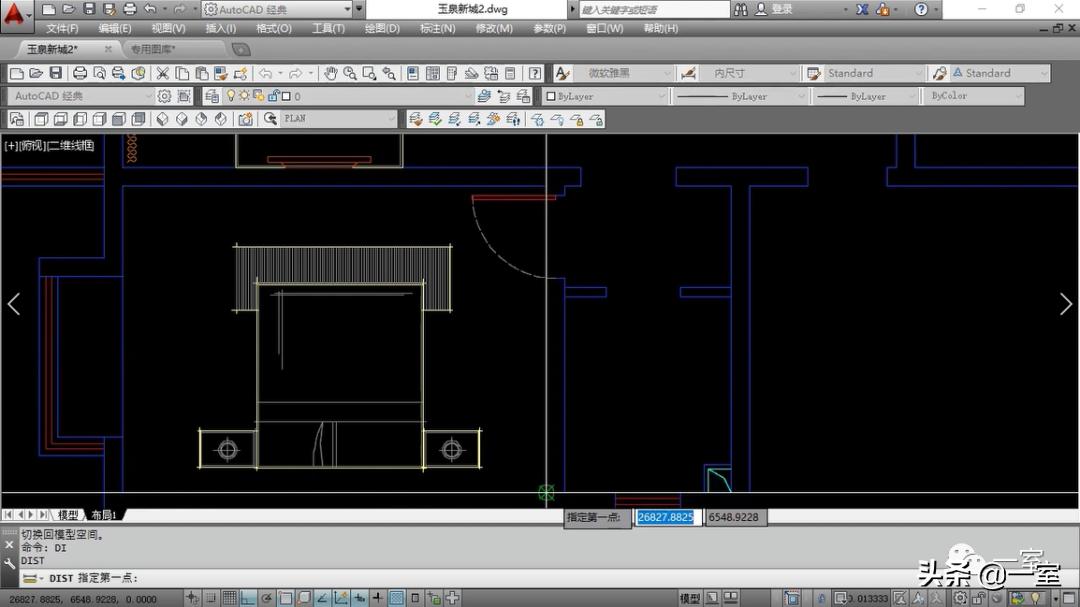Click the Text Style icon beside 微软雅黑
The image size is (1080, 607).
click(562, 73)
